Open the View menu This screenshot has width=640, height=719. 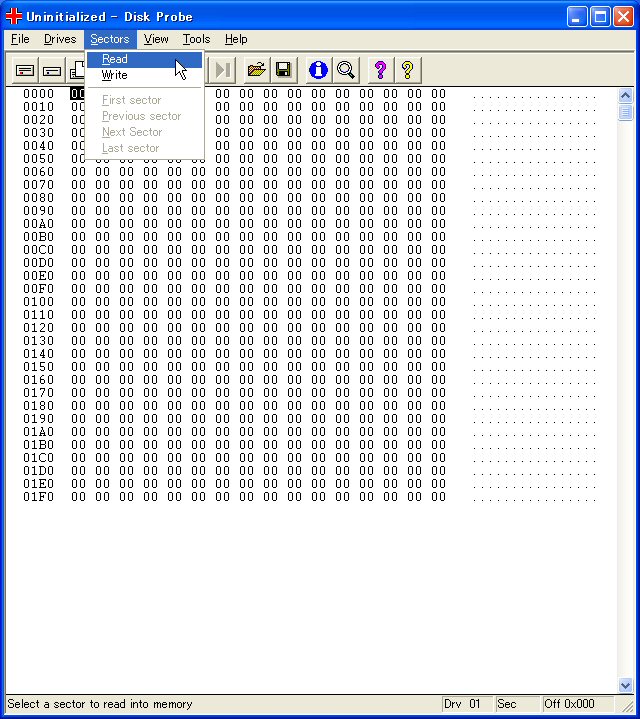(x=156, y=39)
